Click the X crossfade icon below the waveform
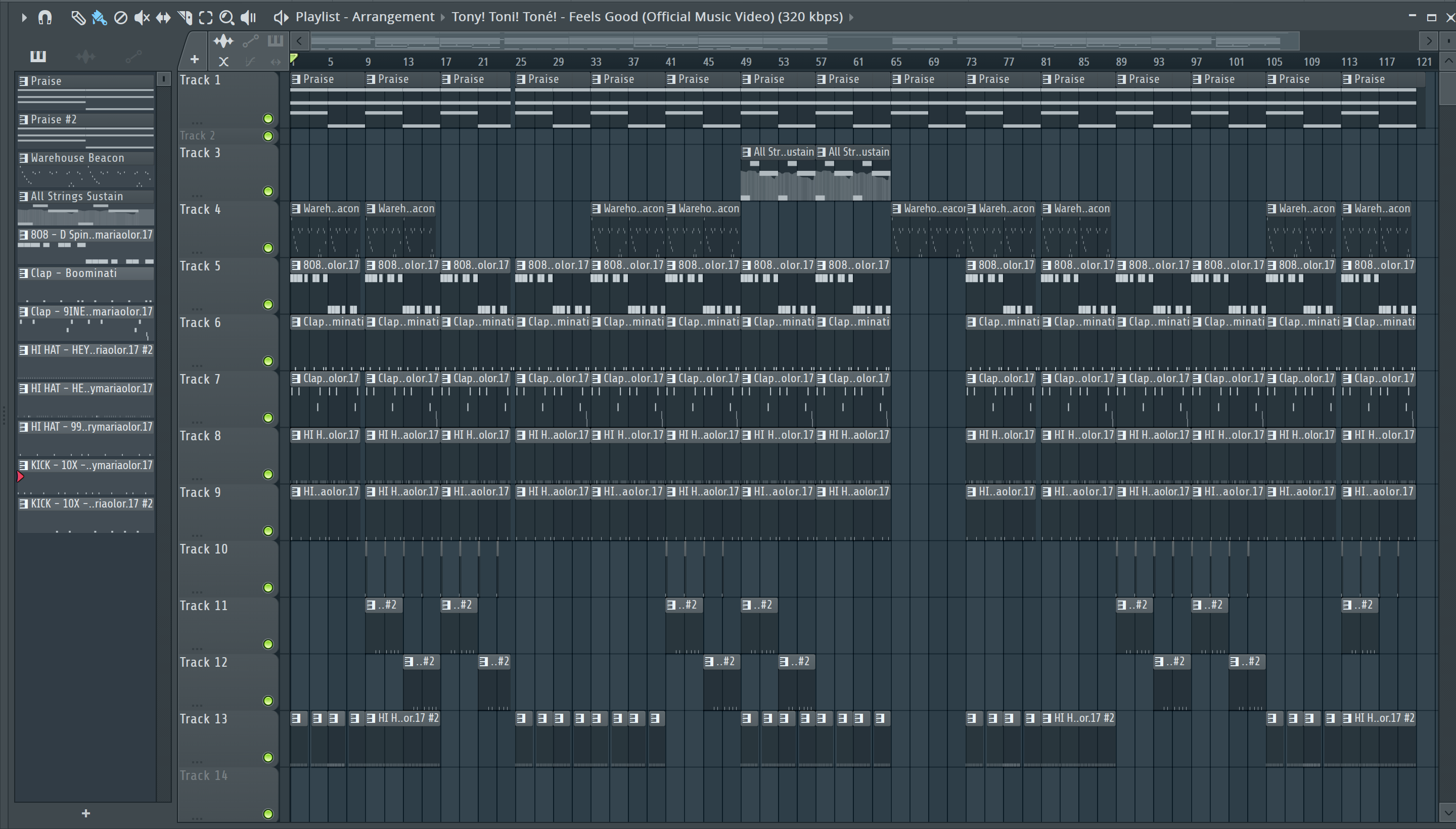Screen dimensions: 1456x829 223,62
